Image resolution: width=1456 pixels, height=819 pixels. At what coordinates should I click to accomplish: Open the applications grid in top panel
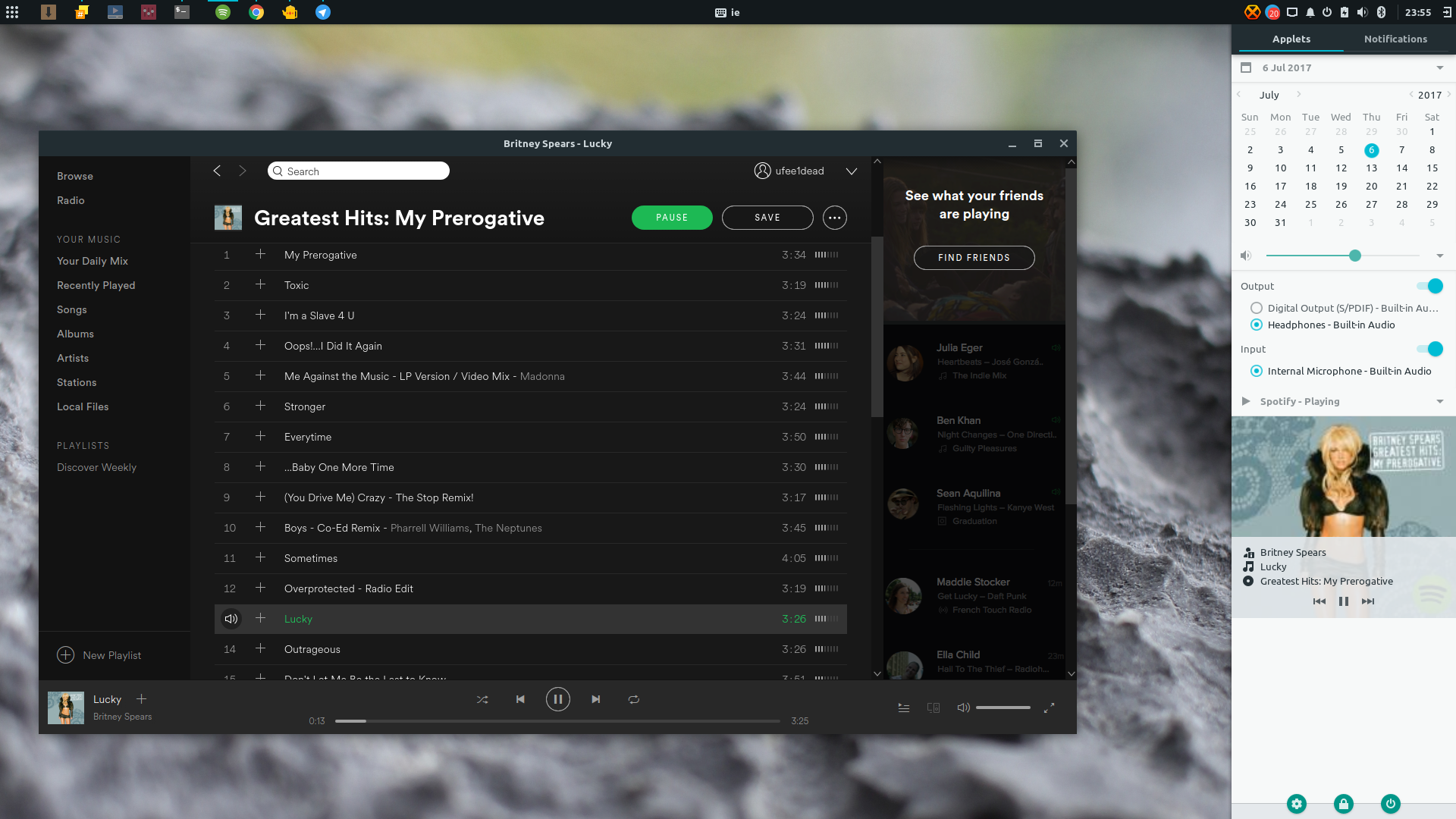12,12
